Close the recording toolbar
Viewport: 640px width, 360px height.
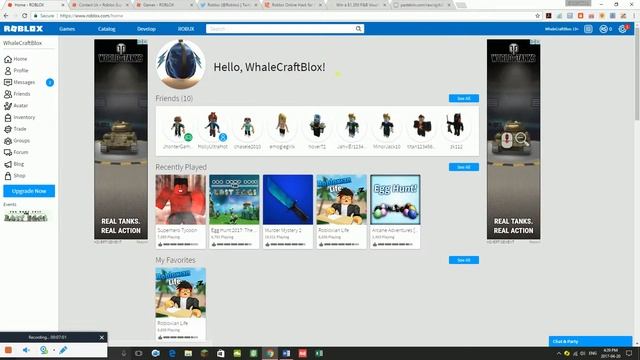102,337
